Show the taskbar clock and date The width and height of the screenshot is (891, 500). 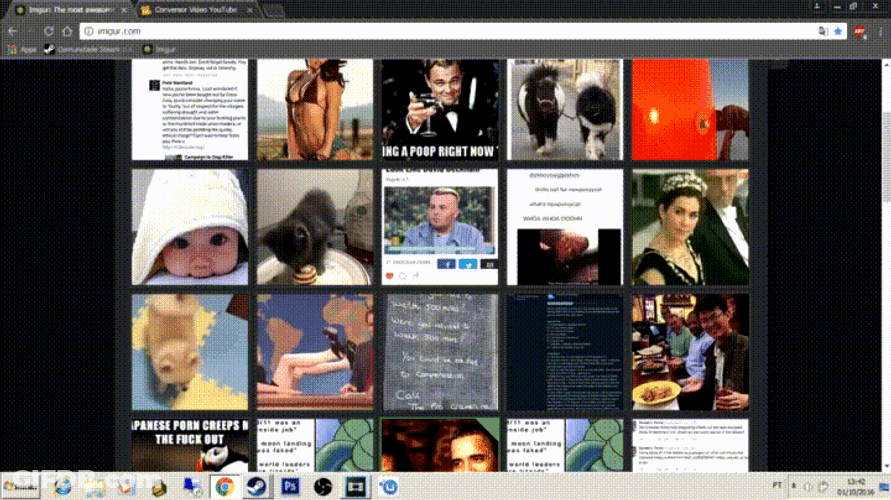click(858, 486)
